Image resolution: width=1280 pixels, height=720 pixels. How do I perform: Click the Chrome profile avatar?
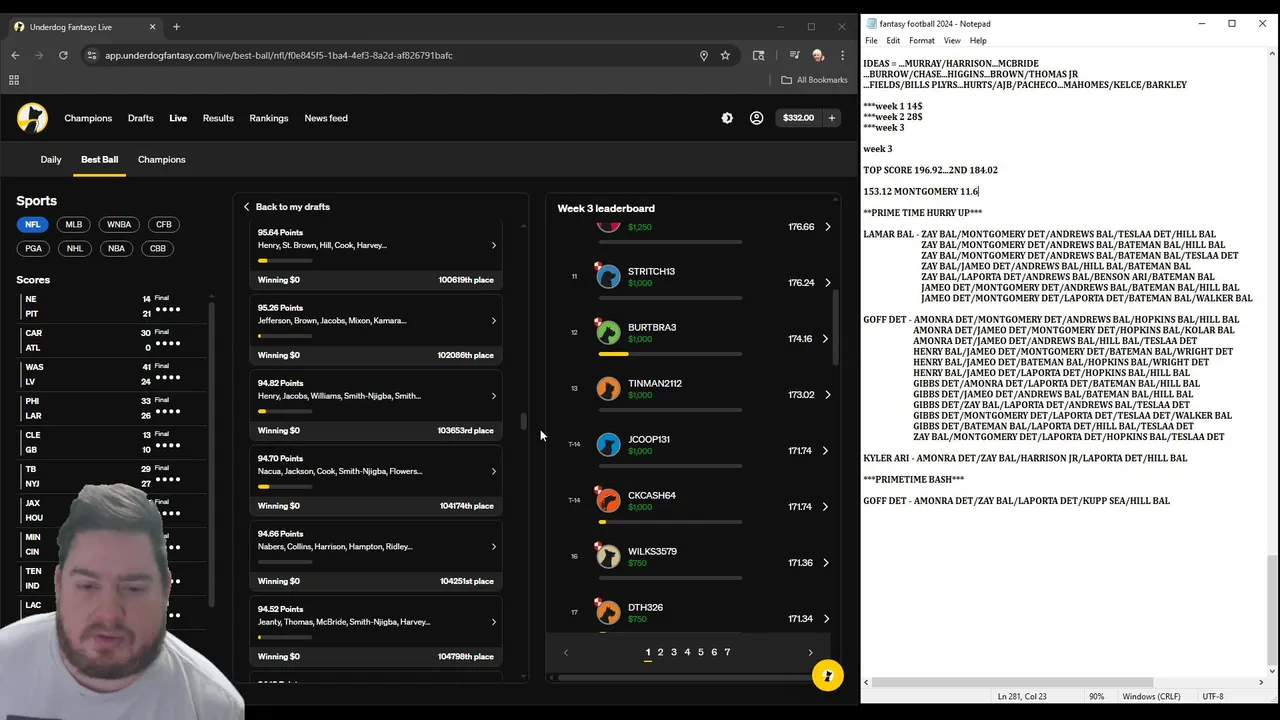point(818,55)
